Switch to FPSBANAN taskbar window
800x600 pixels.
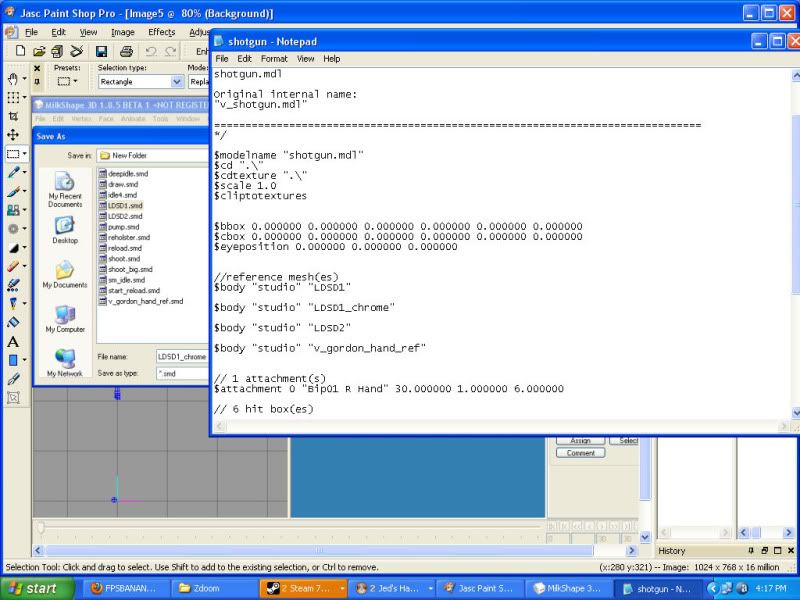[x=124, y=588]
